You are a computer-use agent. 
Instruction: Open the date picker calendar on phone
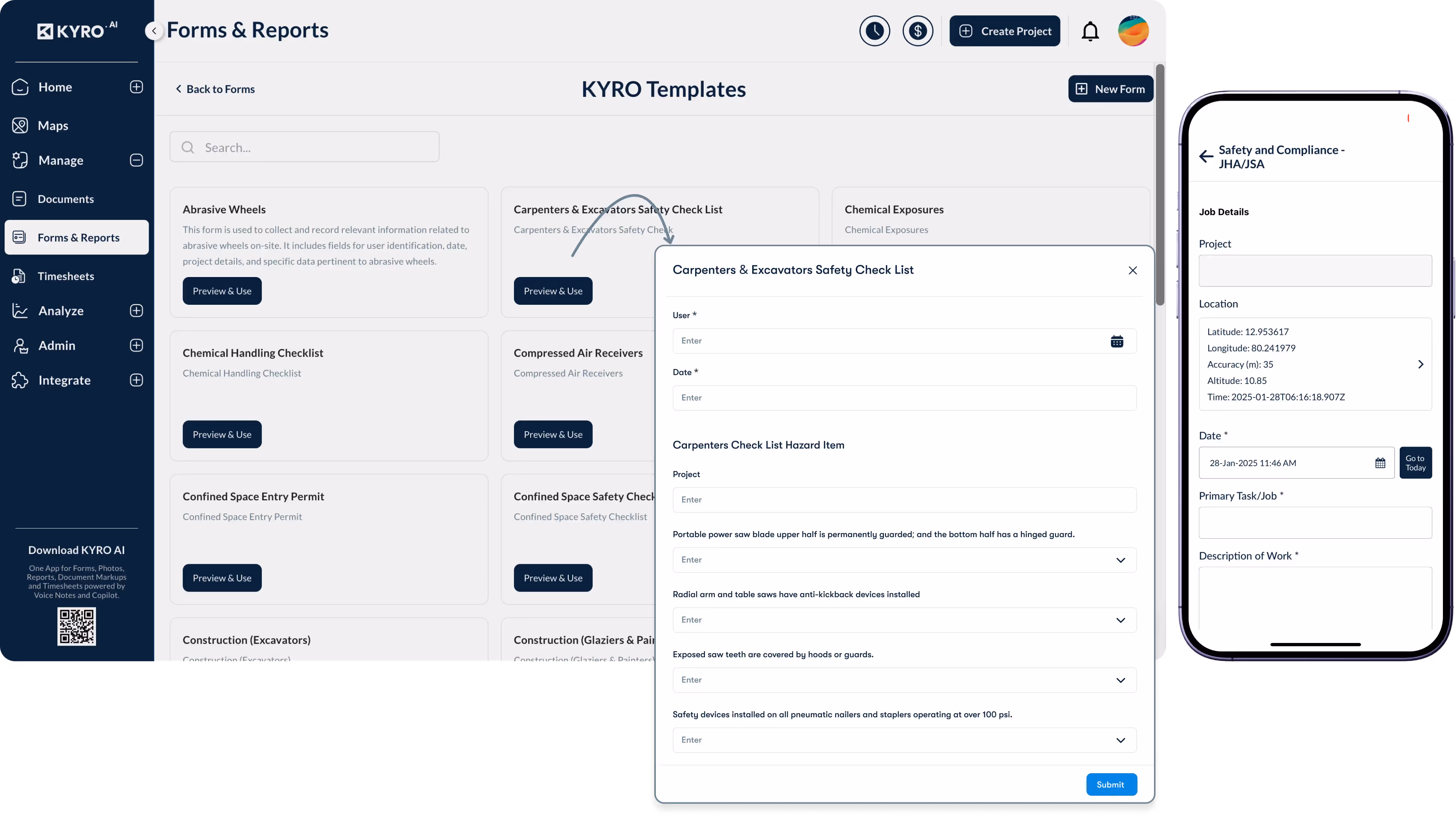(x=1380, y=463)
